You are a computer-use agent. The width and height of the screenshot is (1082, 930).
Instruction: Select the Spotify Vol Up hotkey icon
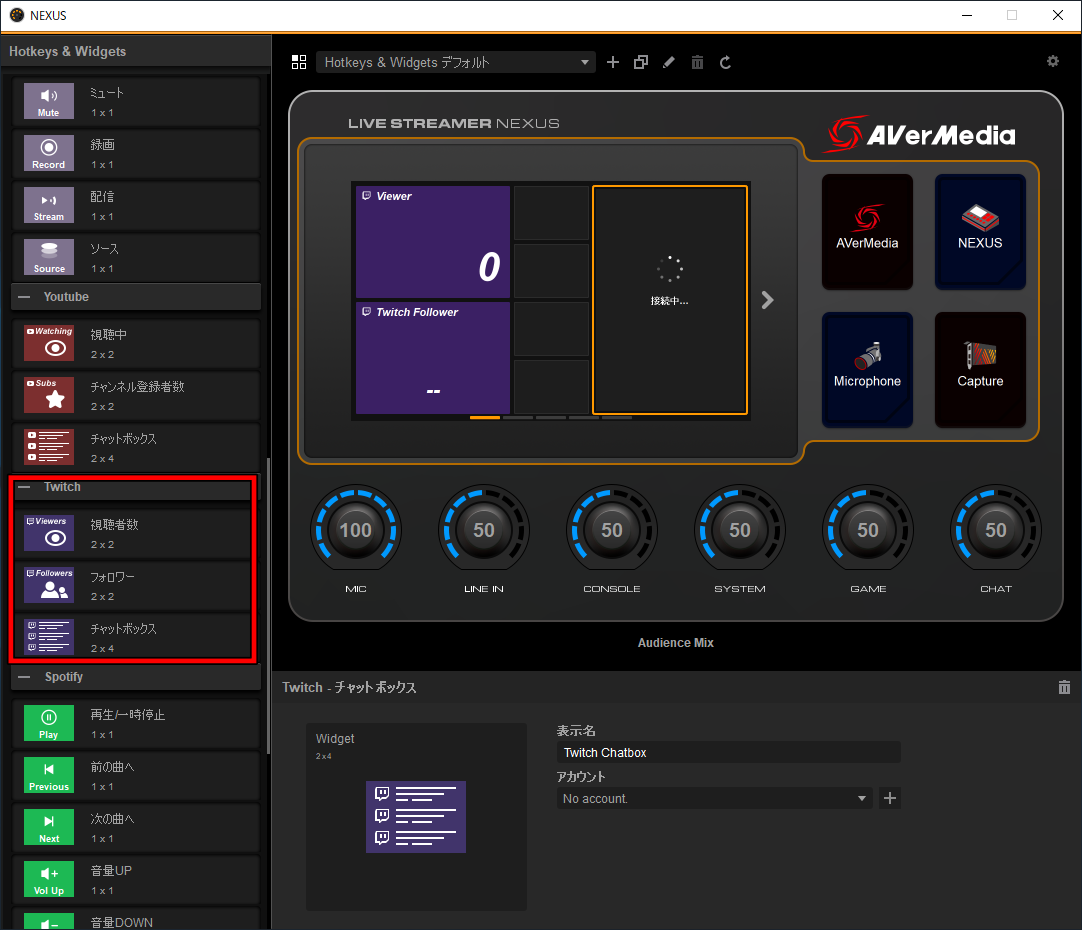(x=49, y=879)
